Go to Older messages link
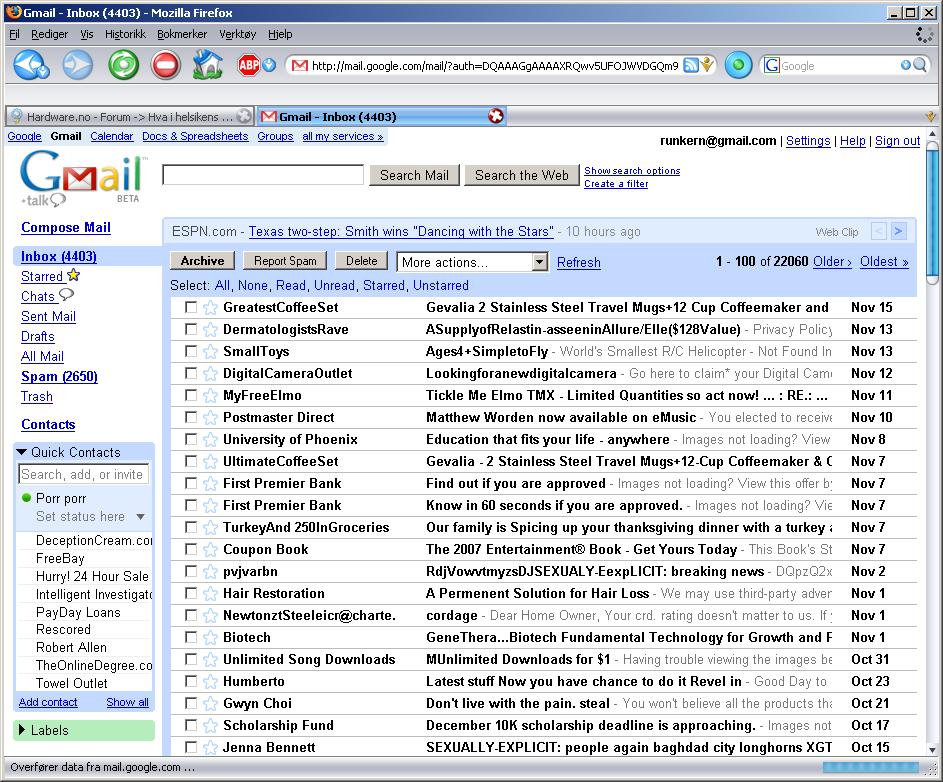Screen dimensions: 943x782 (x=832, y=262)
